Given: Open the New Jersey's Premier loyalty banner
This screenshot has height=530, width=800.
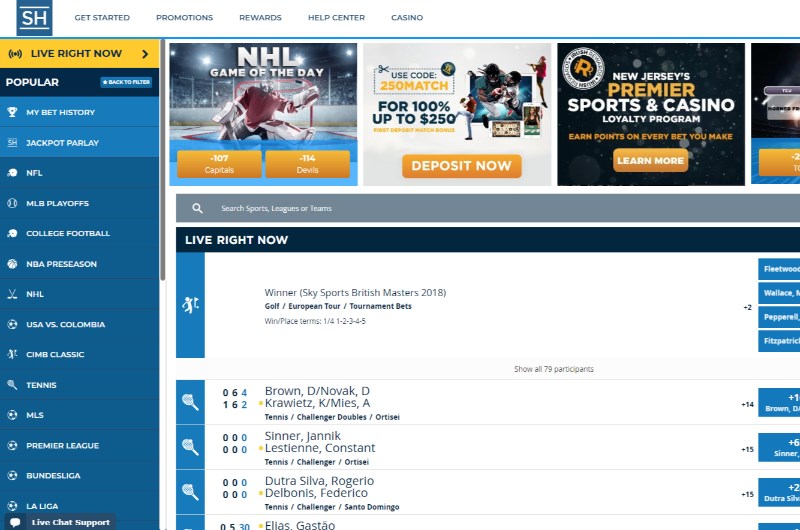Looking at the screenshot, I should click(x=651, y=114).
